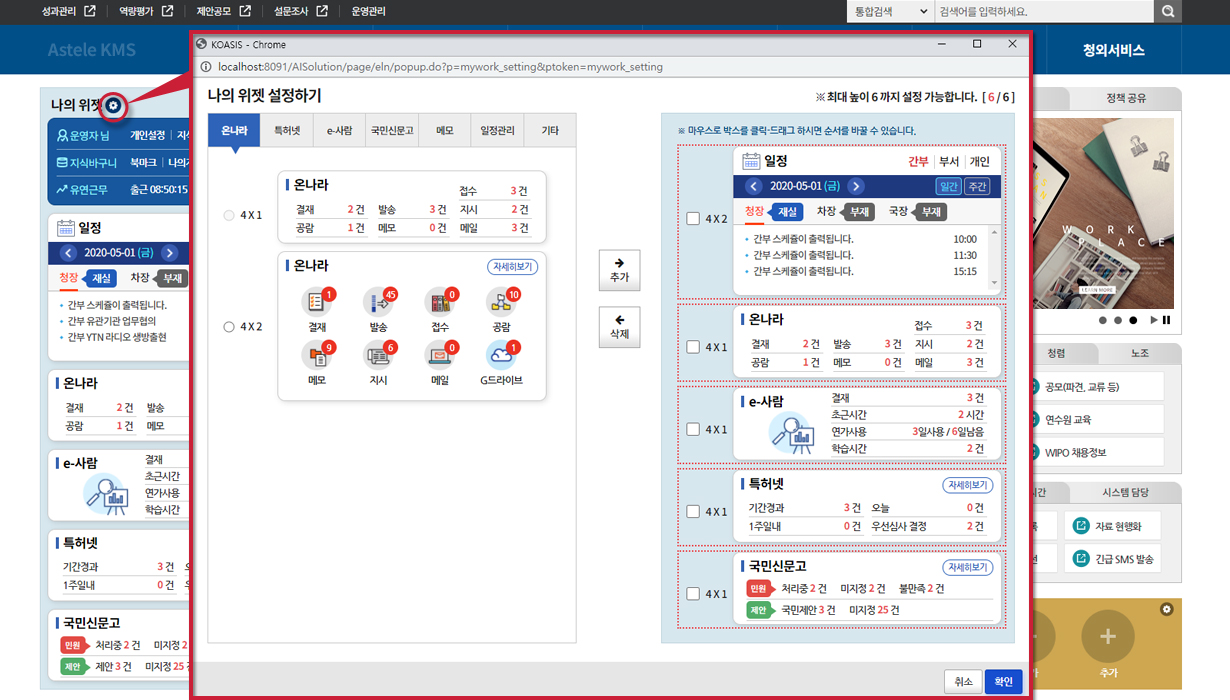This screenshot has height=700, width=1230.
Task: Open the G드라이브 cloud icon
Action: (x=500, y=355)
